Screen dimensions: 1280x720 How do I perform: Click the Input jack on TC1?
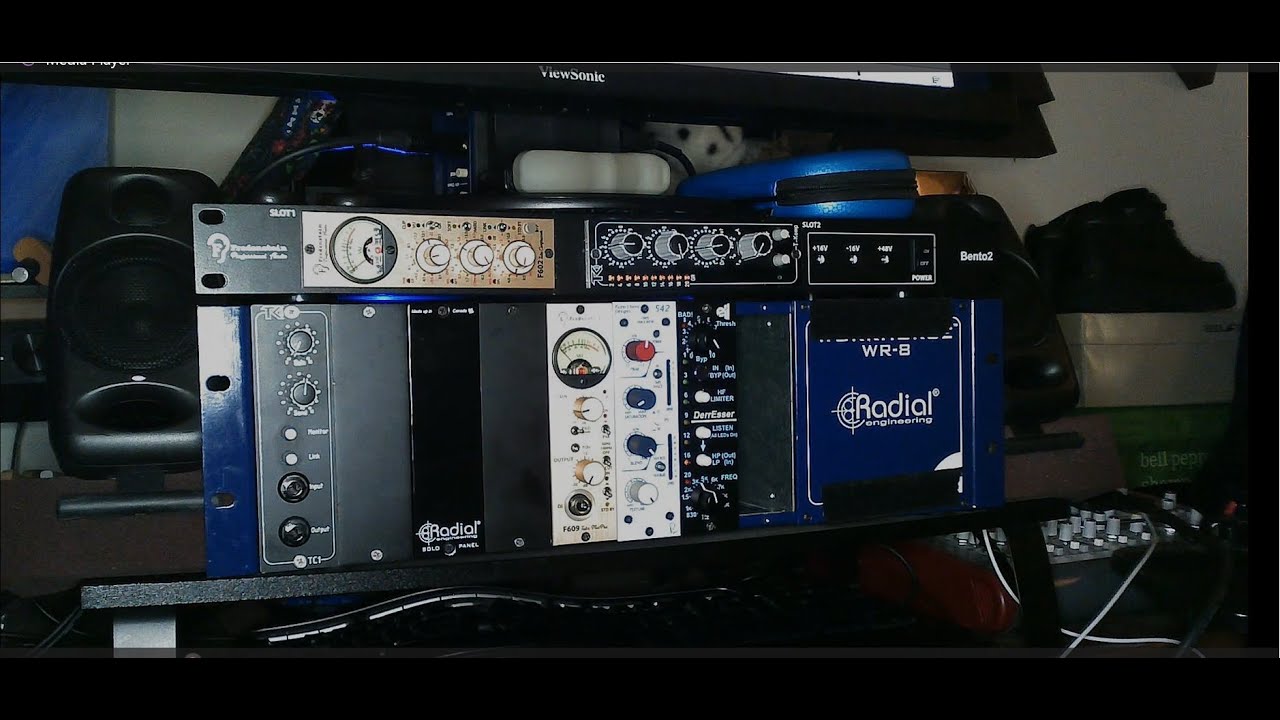pos(292,489)
